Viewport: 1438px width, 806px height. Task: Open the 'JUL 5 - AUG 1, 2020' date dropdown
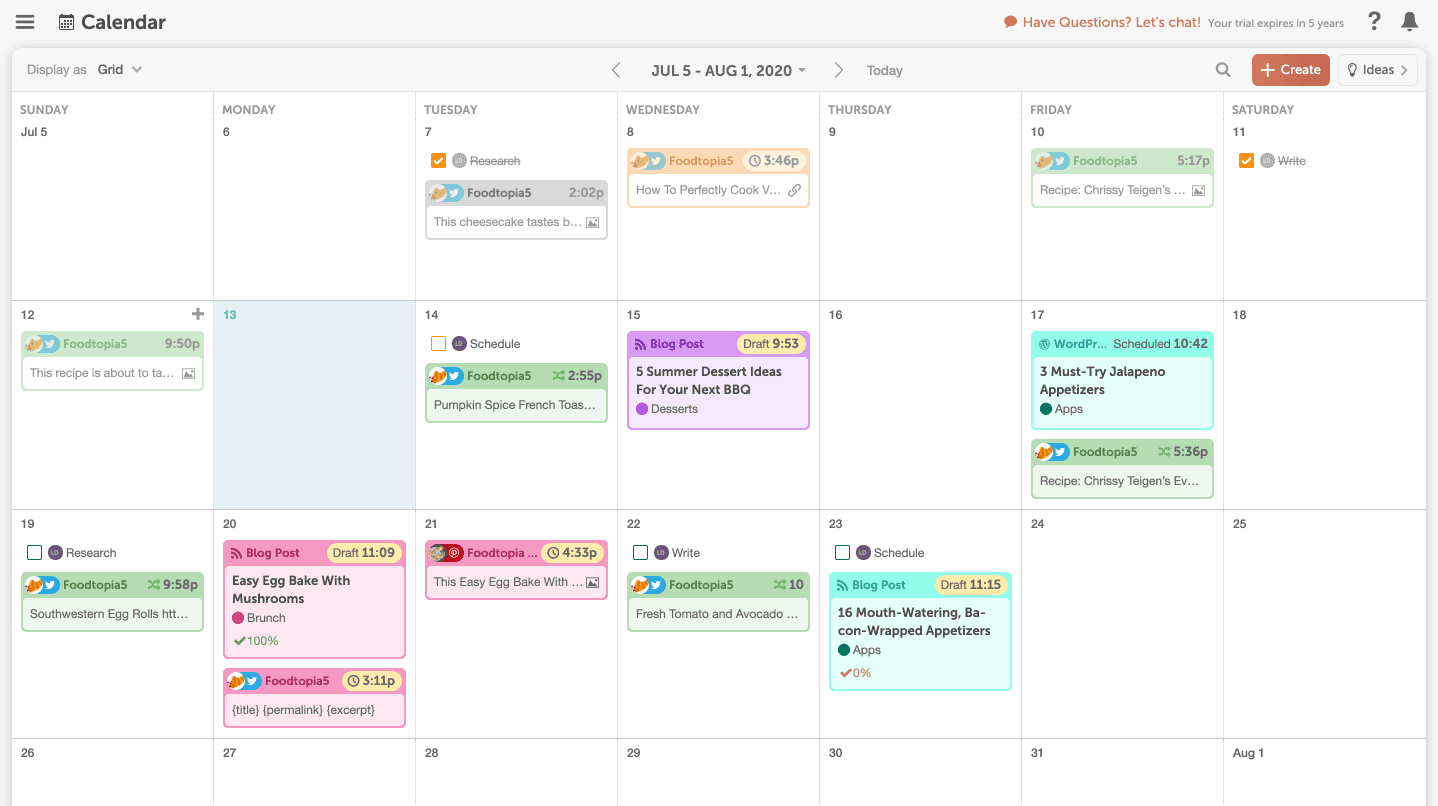727,70
